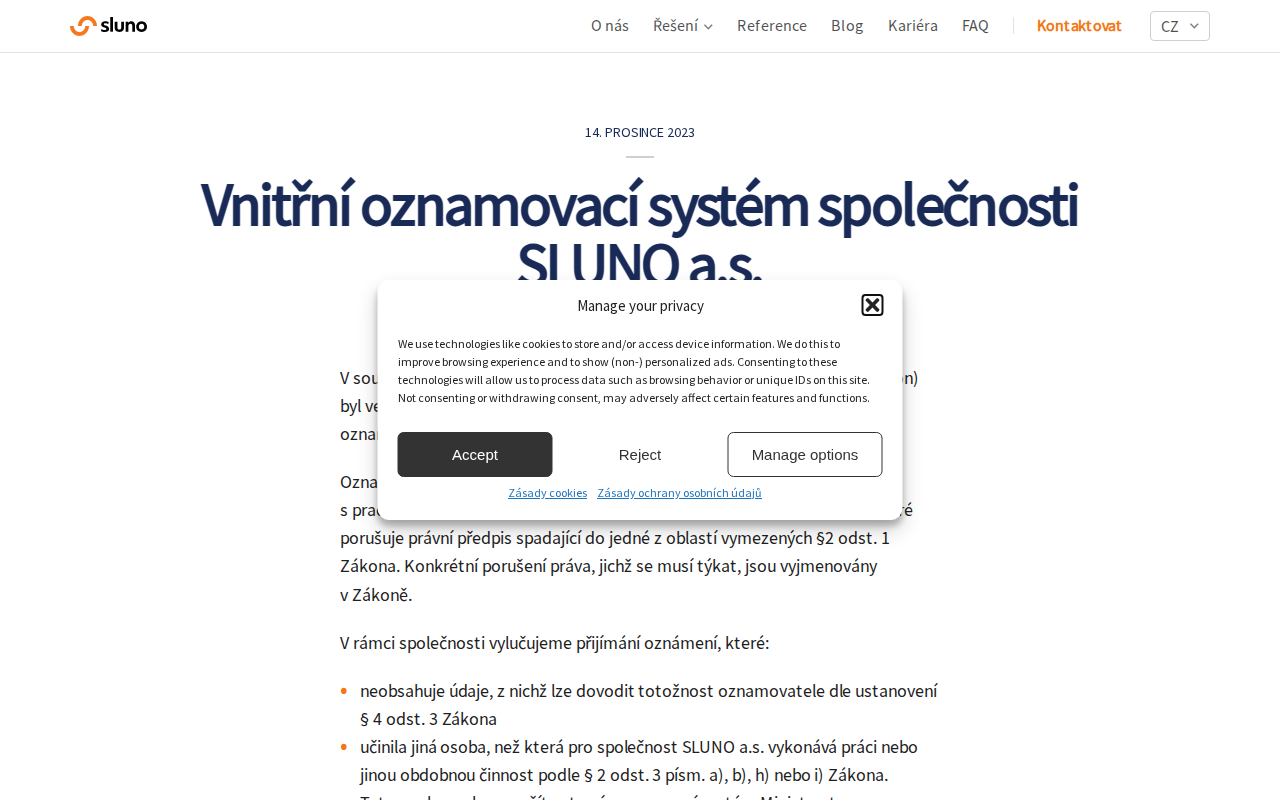This screenshot has width=1280, height=800.
Task: Open Manage options for privacy
Action: [x=805, y=455]
